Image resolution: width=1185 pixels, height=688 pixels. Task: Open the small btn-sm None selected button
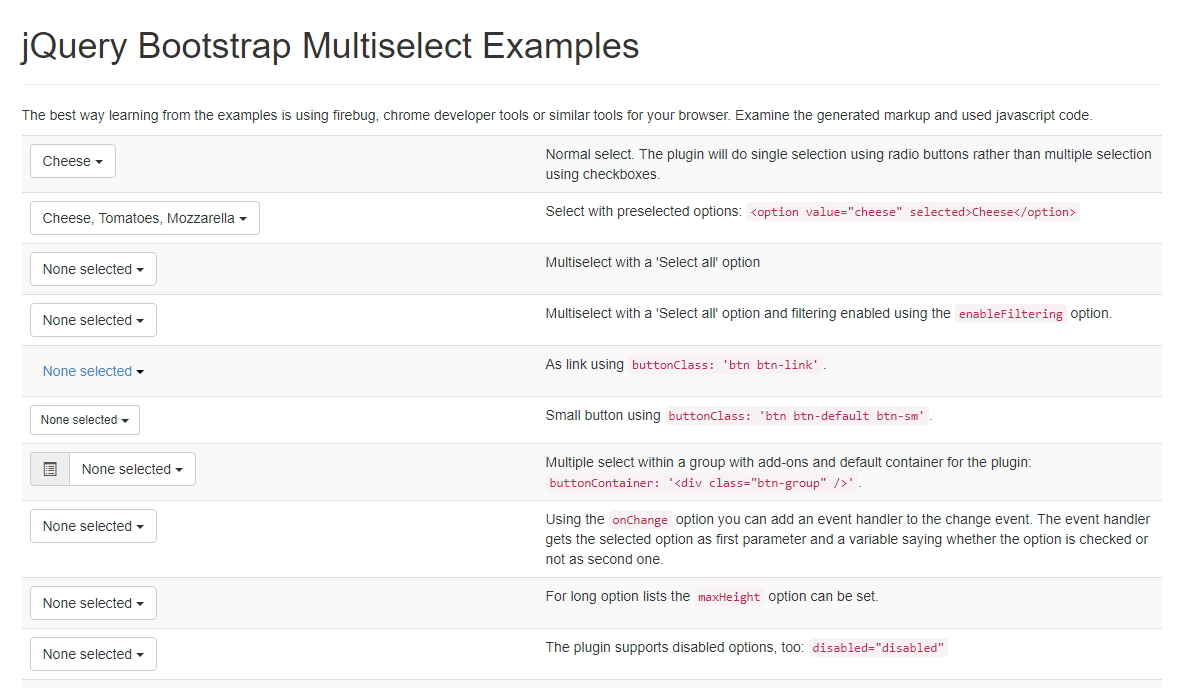(85, 420)
